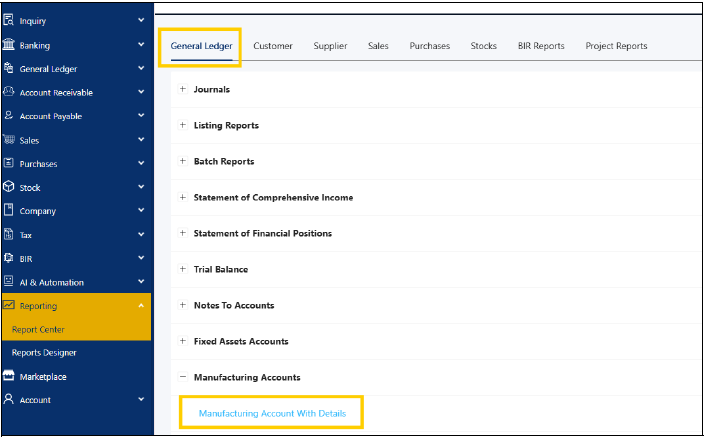The width and height of the screenshot is (705, 437).
Task: Click the Purchases list icon
Action: pos(9,163)
